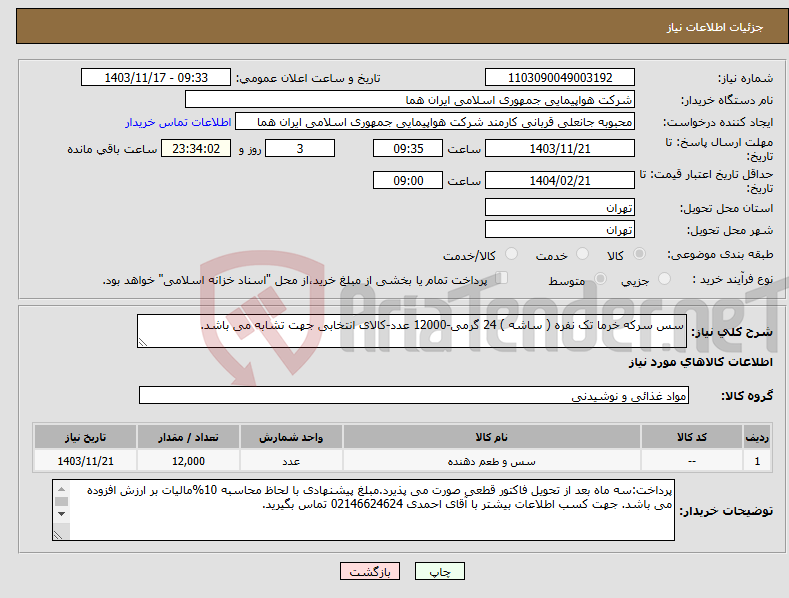Click the buyer notes scrollbar down arrow

coord(61,514)
